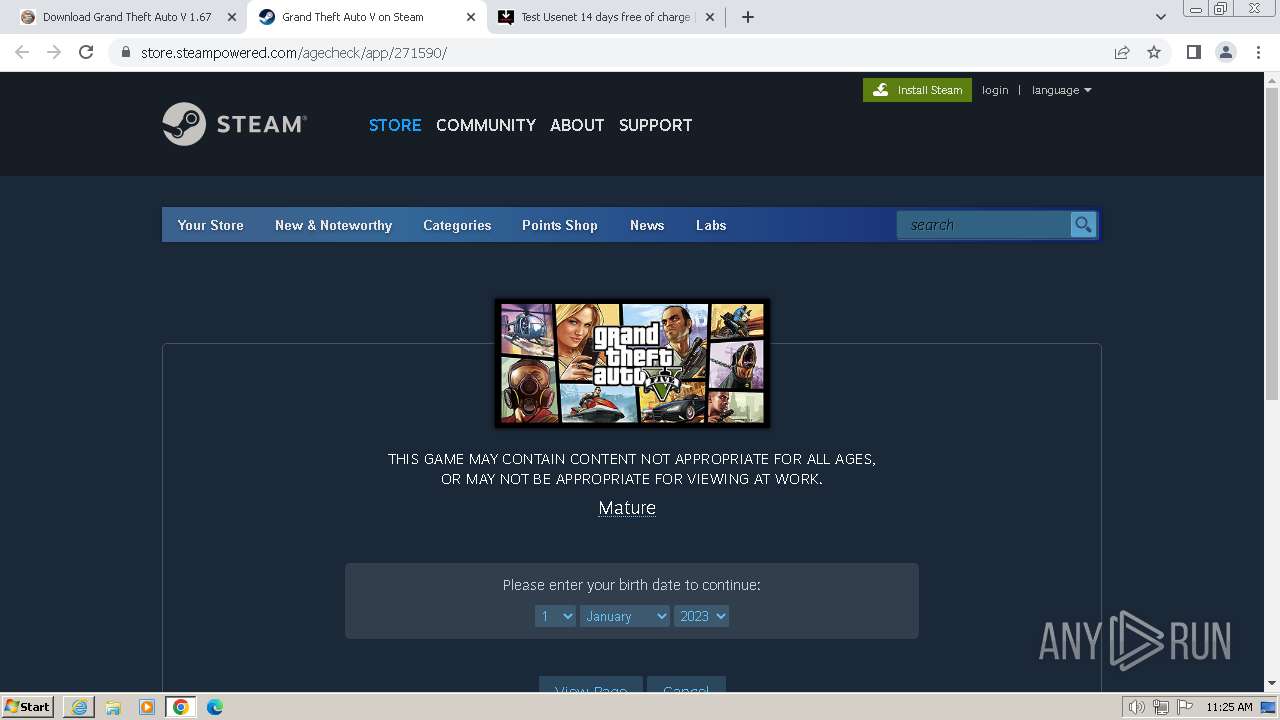Open the Labs tab

coord(711,225)
